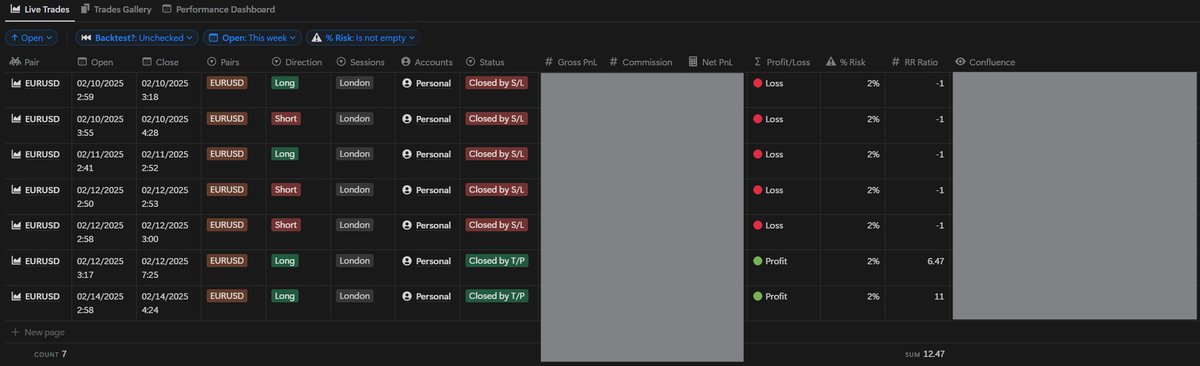This screenshot has width=1200, height=366.
Task: Click the Performance Dashboard tab icon
Action: [167, 9]
